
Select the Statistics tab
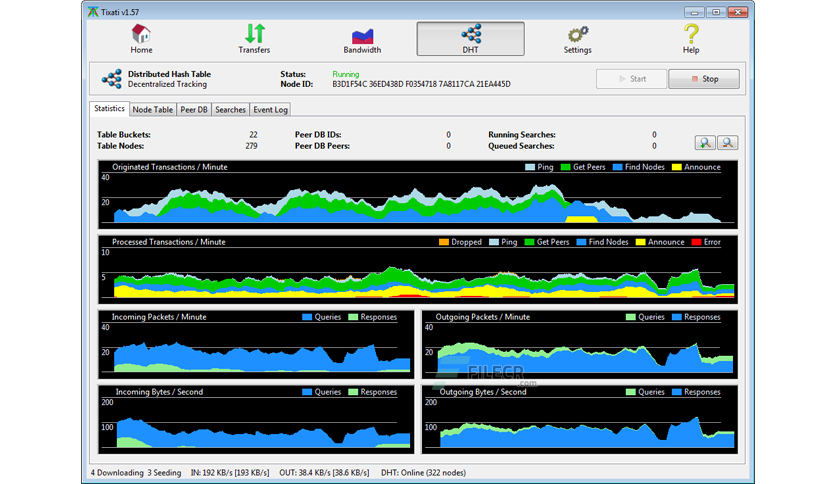(109, 108)
